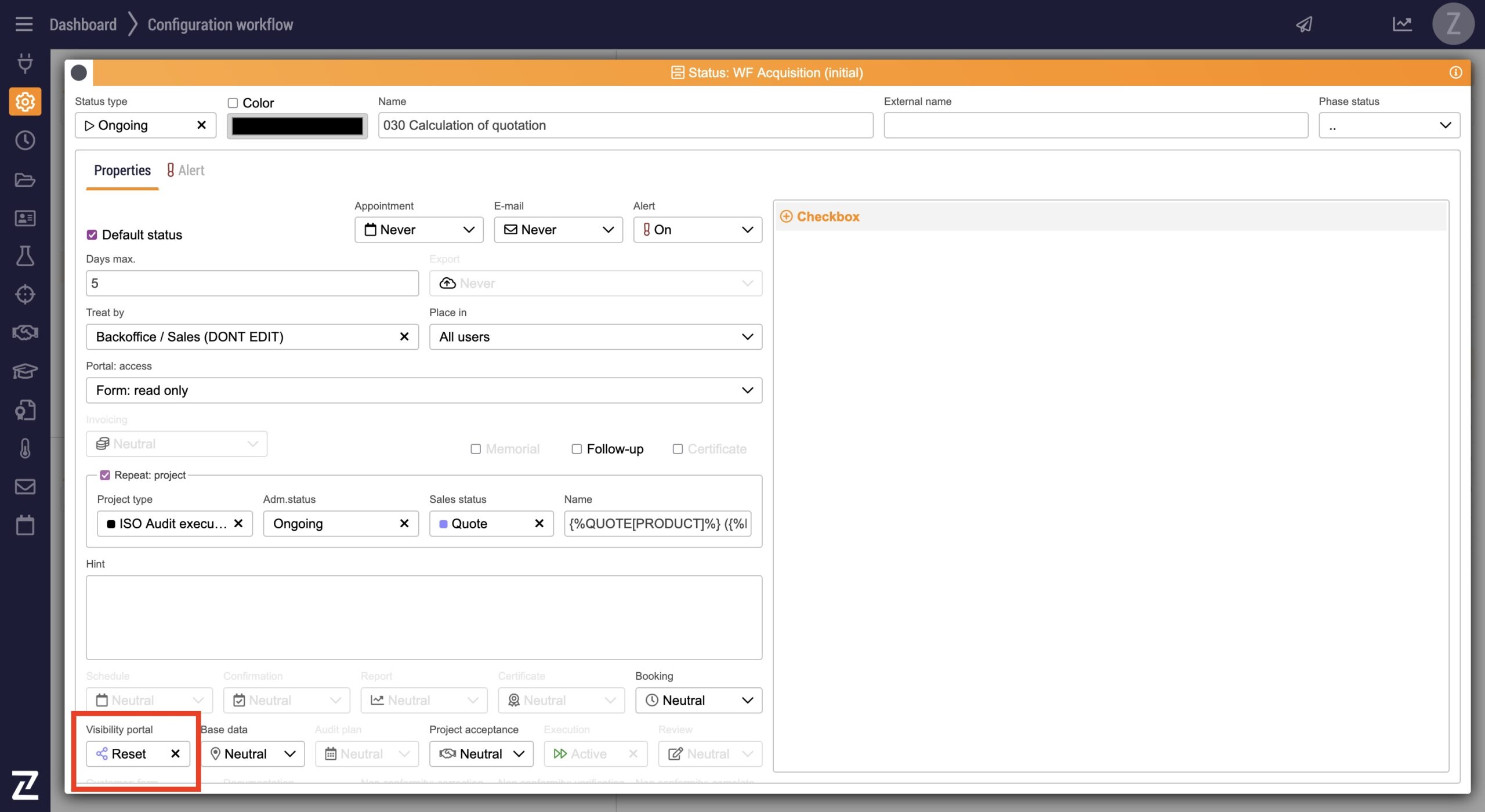This screenshot has width=1485, height=812.
Task: Expand the Phase status dropdown
Action: (x=1389, y=125)
